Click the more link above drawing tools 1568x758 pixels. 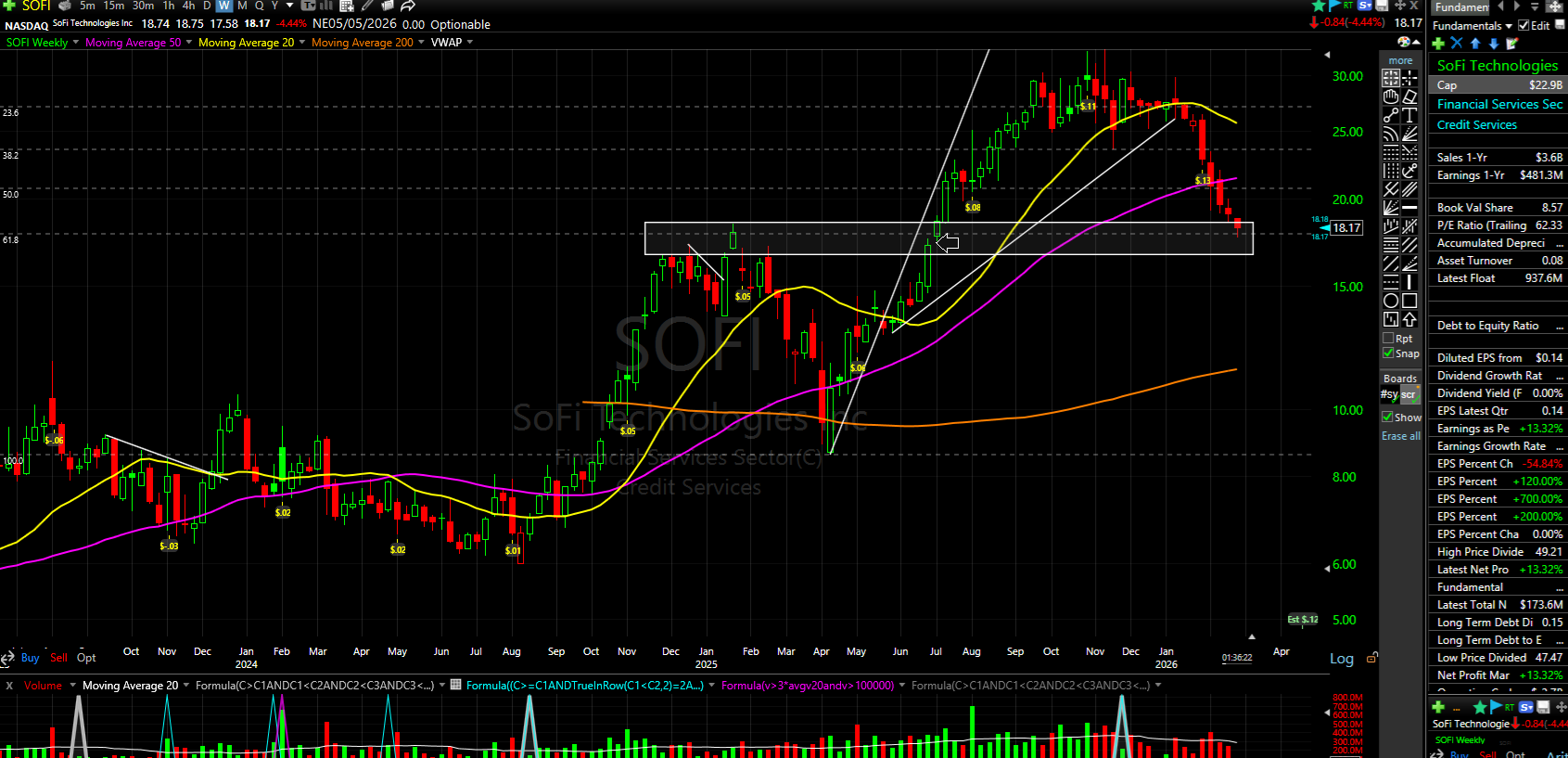click(1400, 60)
